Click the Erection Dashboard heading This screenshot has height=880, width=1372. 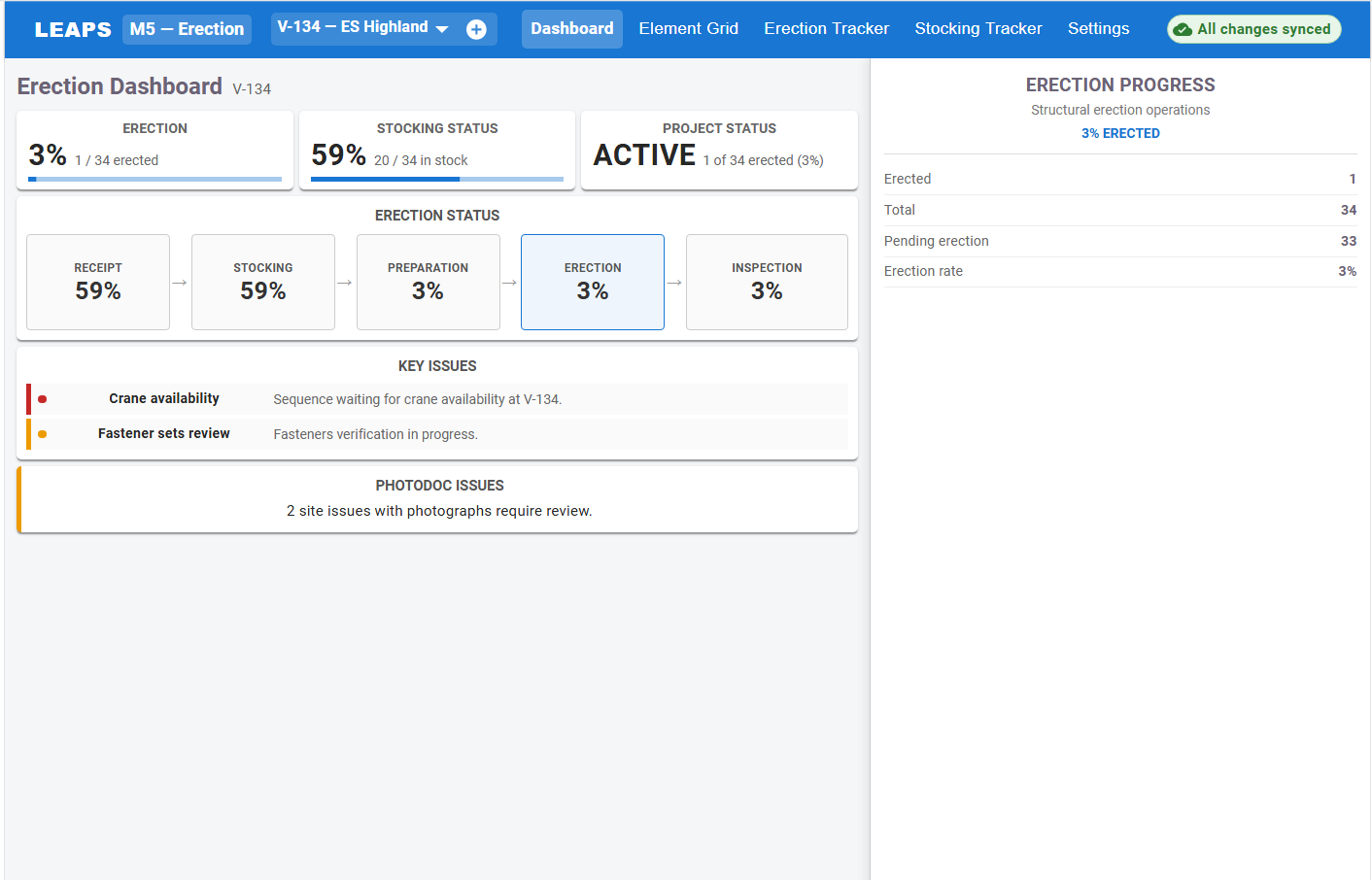pos(120,86)
